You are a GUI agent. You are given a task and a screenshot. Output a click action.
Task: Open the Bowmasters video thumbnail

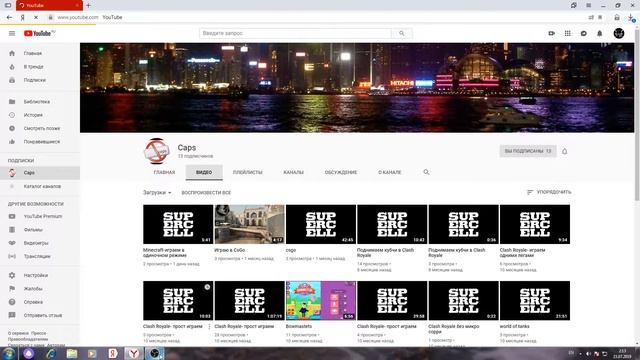[x=321, y=300]
